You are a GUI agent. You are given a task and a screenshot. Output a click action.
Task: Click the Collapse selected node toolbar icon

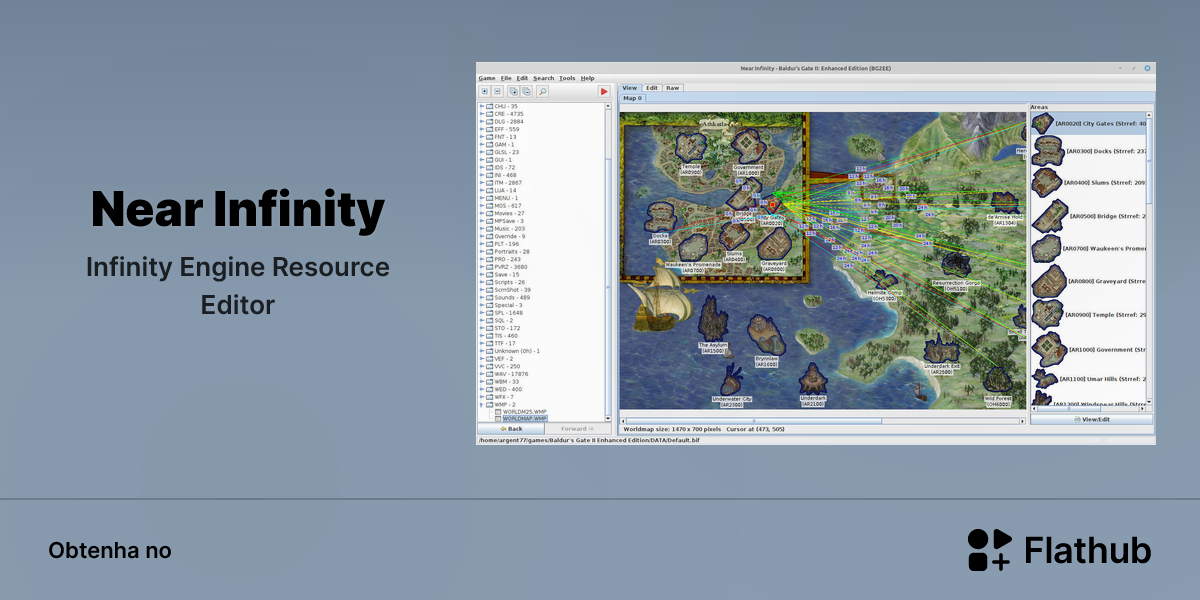pos(497,91)
